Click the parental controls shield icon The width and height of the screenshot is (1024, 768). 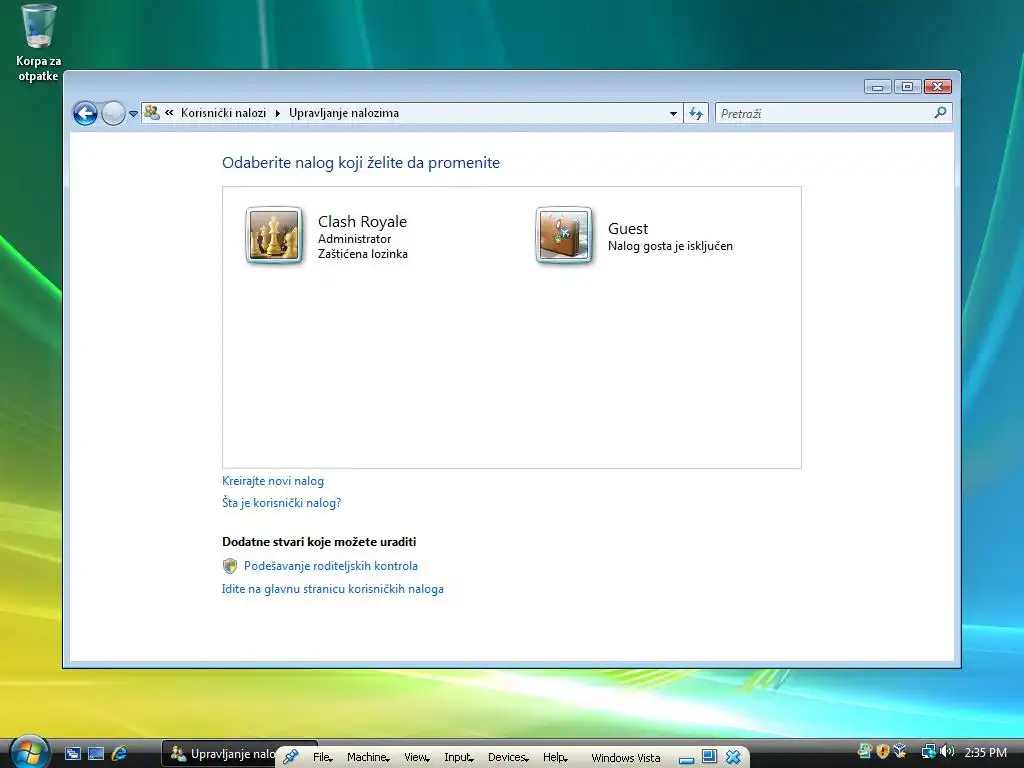pyautogui.click(x=230, y=566)
